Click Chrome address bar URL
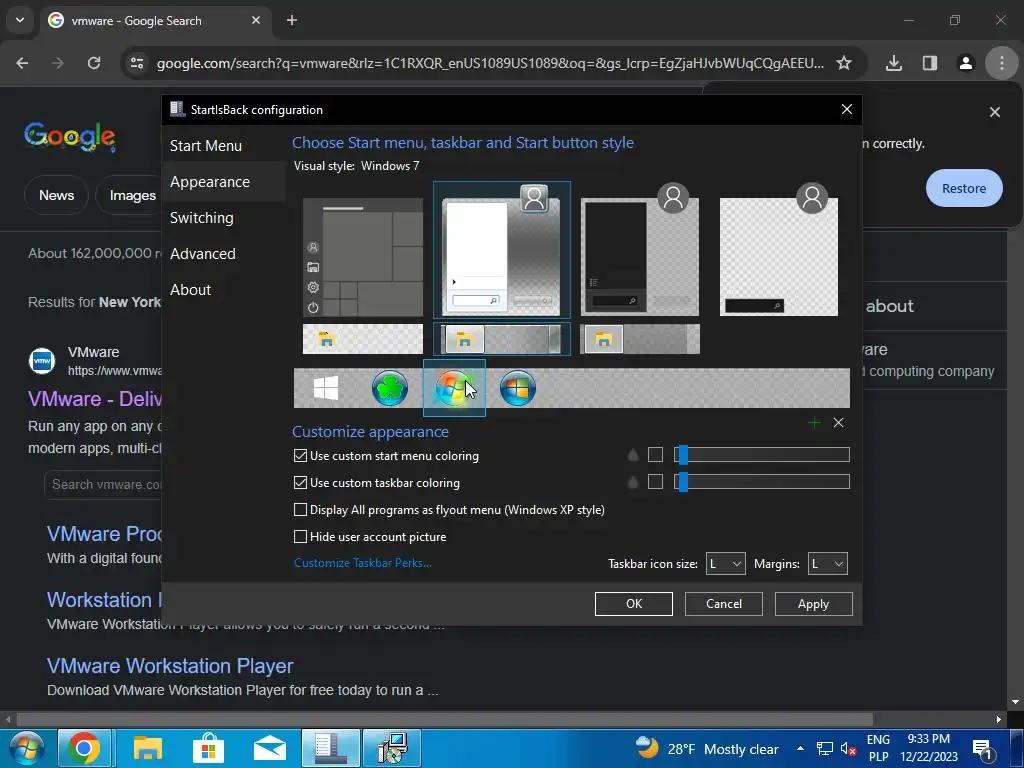 pos(490,63)
